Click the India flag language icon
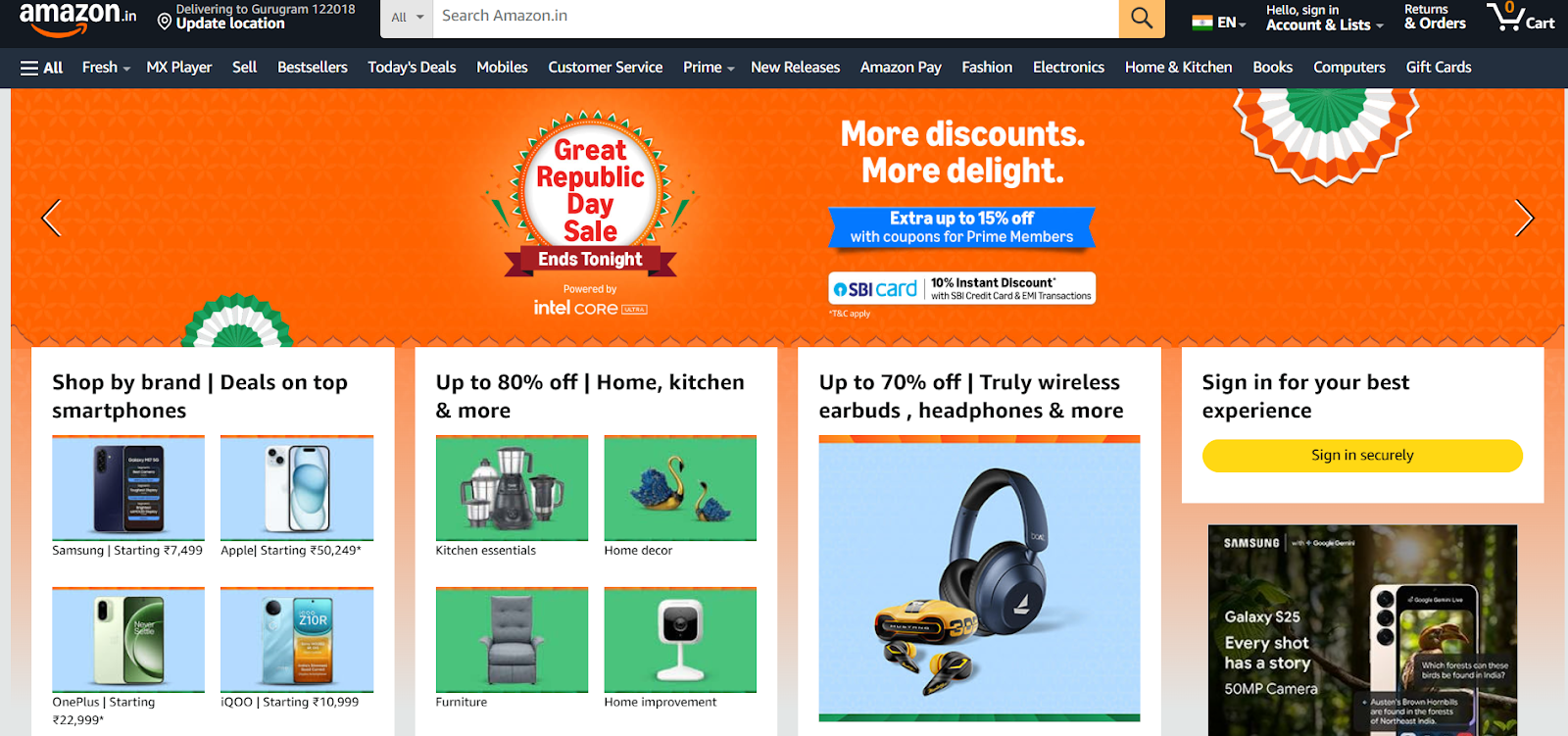The image size is (1568, 736). pyautogui.click(x=1202, y=22)
